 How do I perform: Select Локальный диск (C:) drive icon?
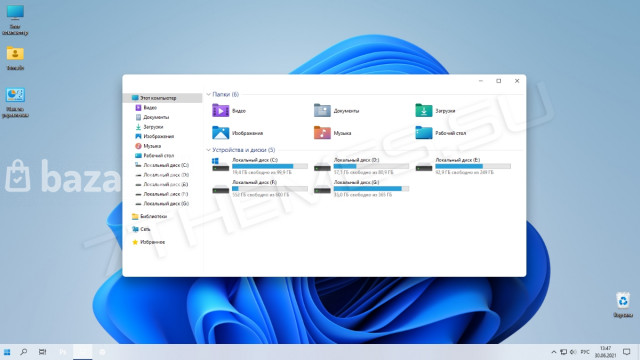point(220,165)
